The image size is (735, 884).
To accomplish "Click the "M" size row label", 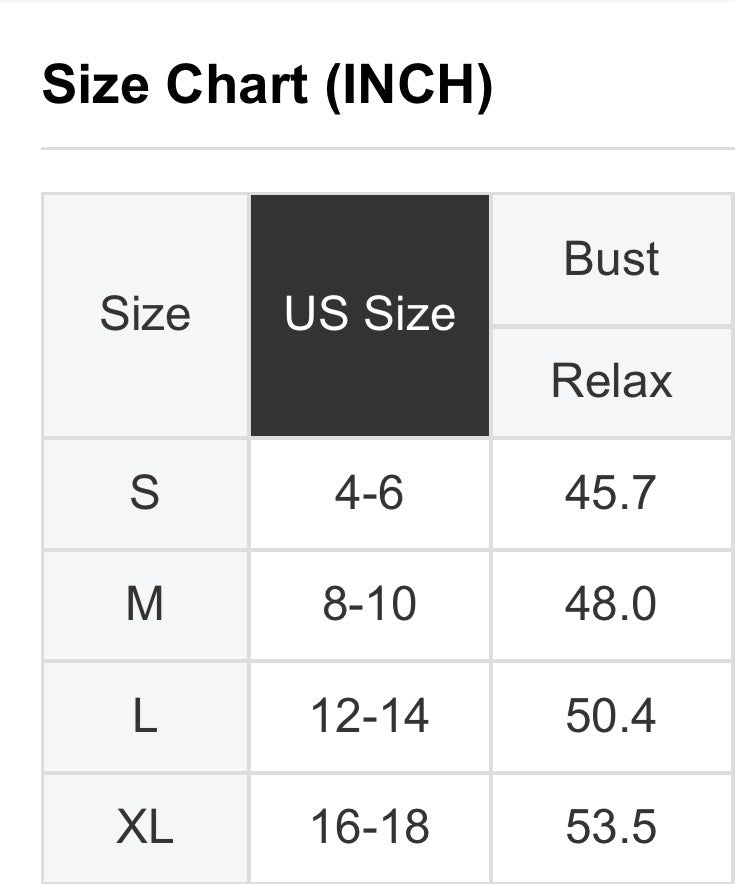I will click(x=145, y=605).
